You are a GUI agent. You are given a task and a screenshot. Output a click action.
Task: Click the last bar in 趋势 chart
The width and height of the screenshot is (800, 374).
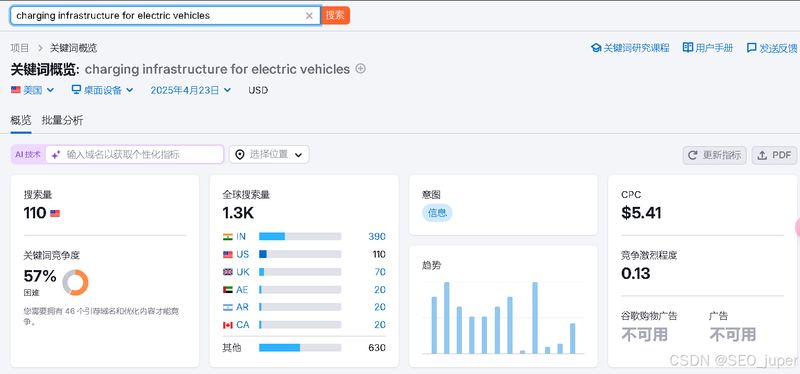[x=572, y=338]
